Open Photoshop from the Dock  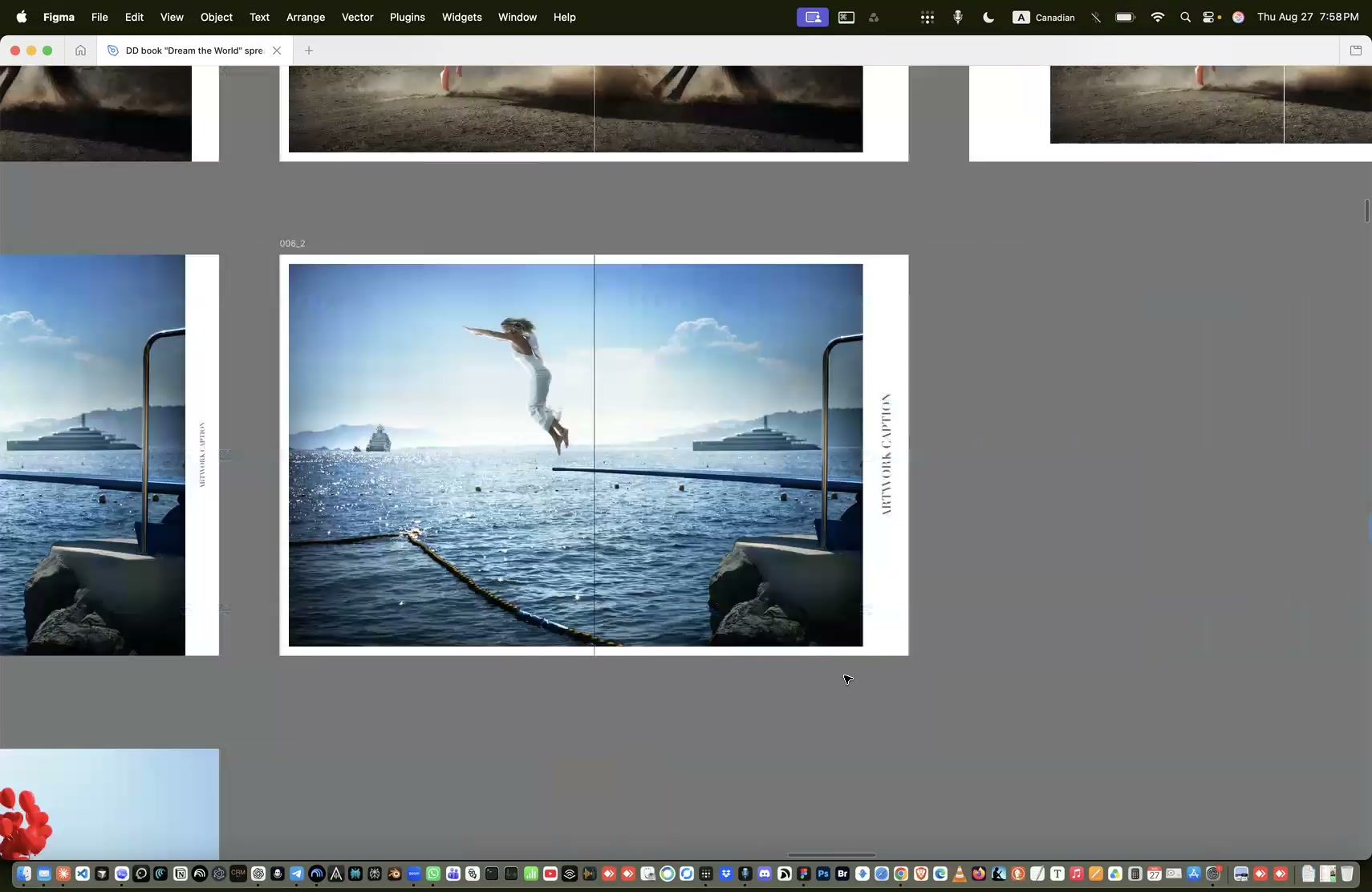point(823,874)
